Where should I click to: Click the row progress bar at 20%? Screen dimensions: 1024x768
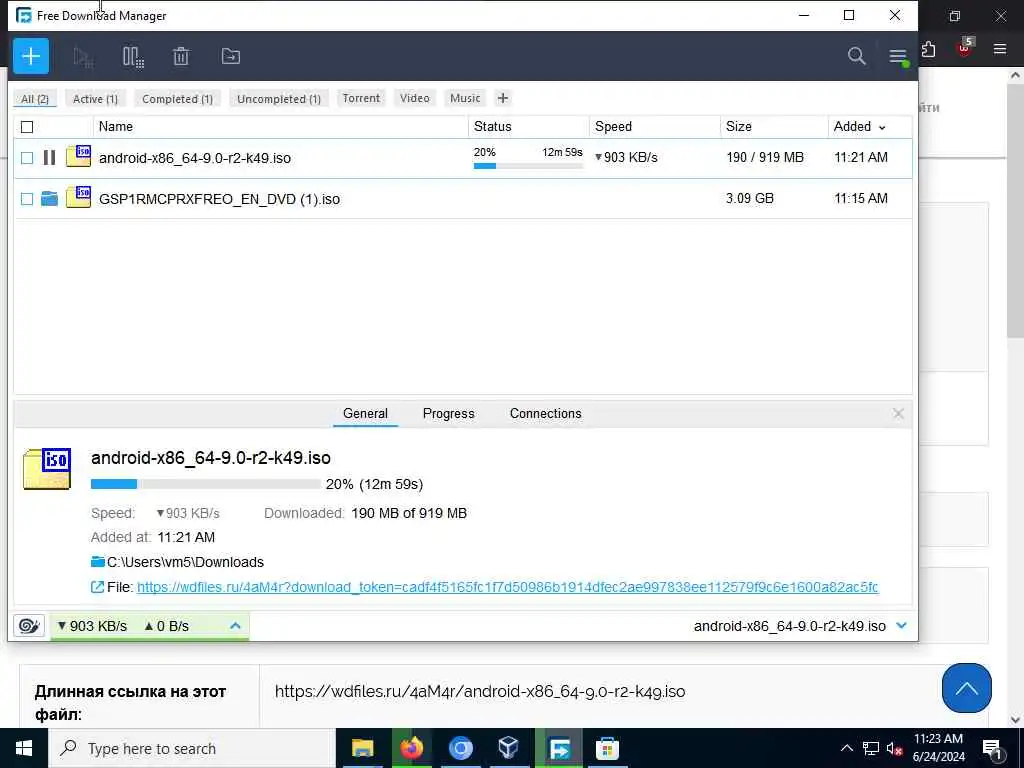click(528, 166)
